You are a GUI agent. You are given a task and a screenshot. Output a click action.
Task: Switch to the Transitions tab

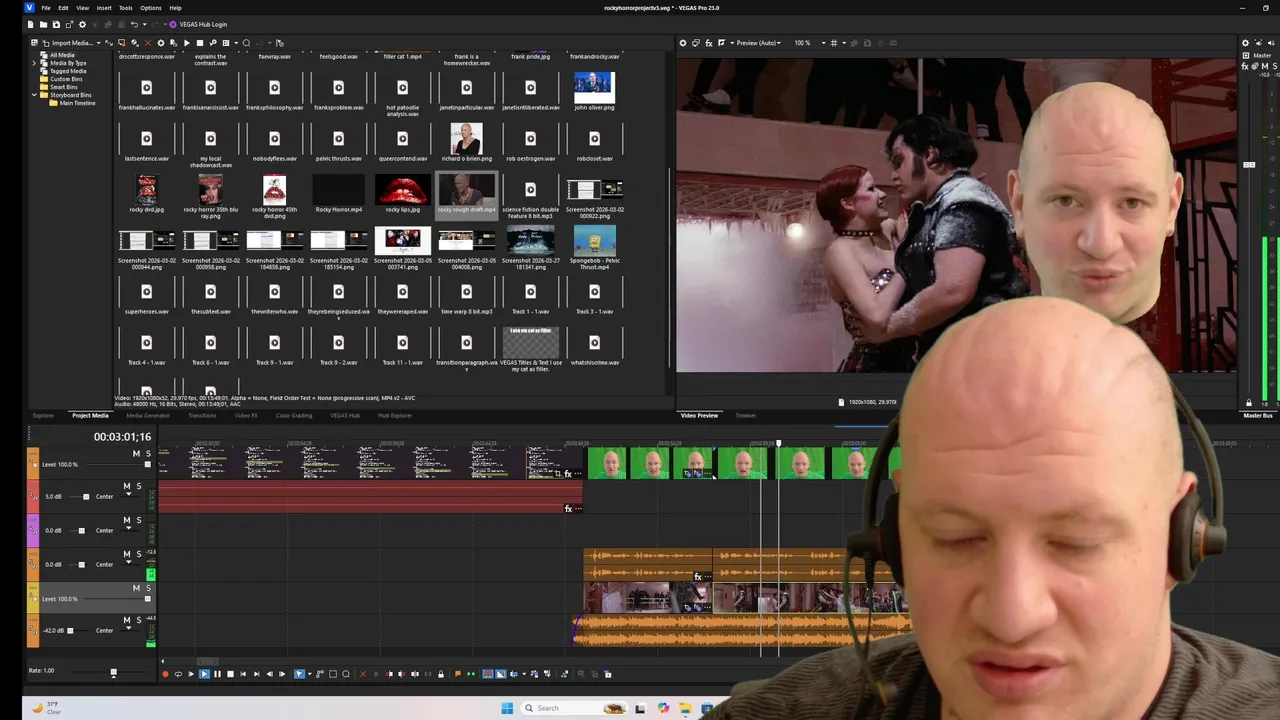(x=202, y=415)
